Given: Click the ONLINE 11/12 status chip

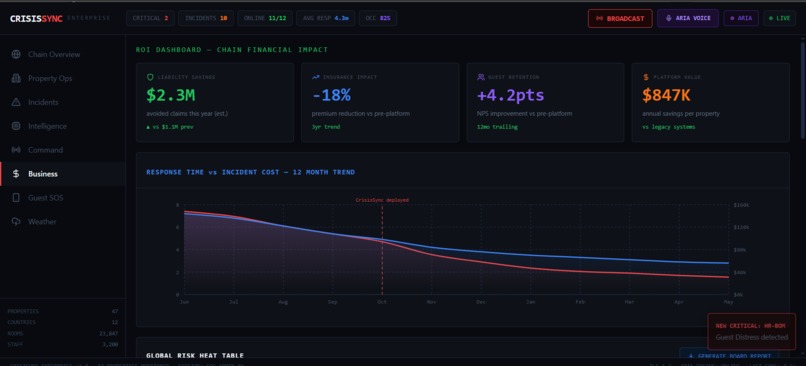Looking at the screenshot, I should [x=265, y=19].
